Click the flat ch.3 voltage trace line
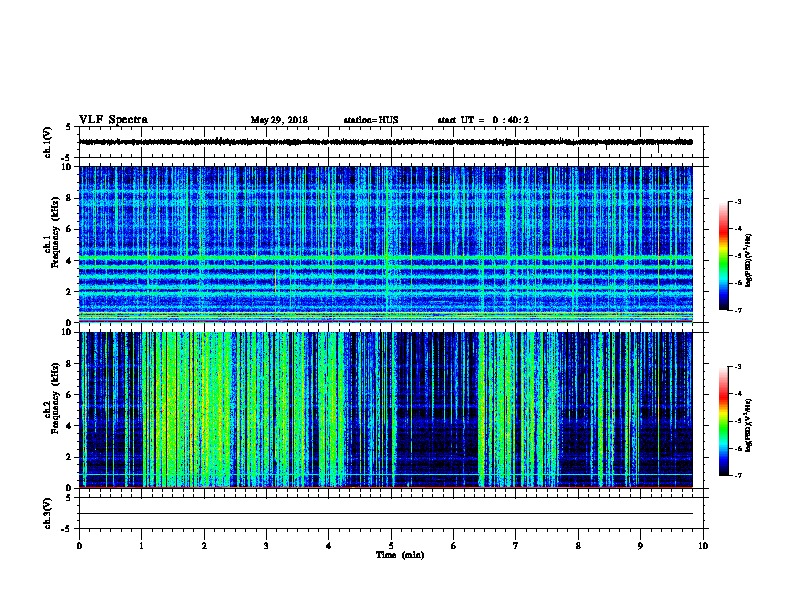The image size is (792, 612). pyautogui.click(x=386, y=514)
